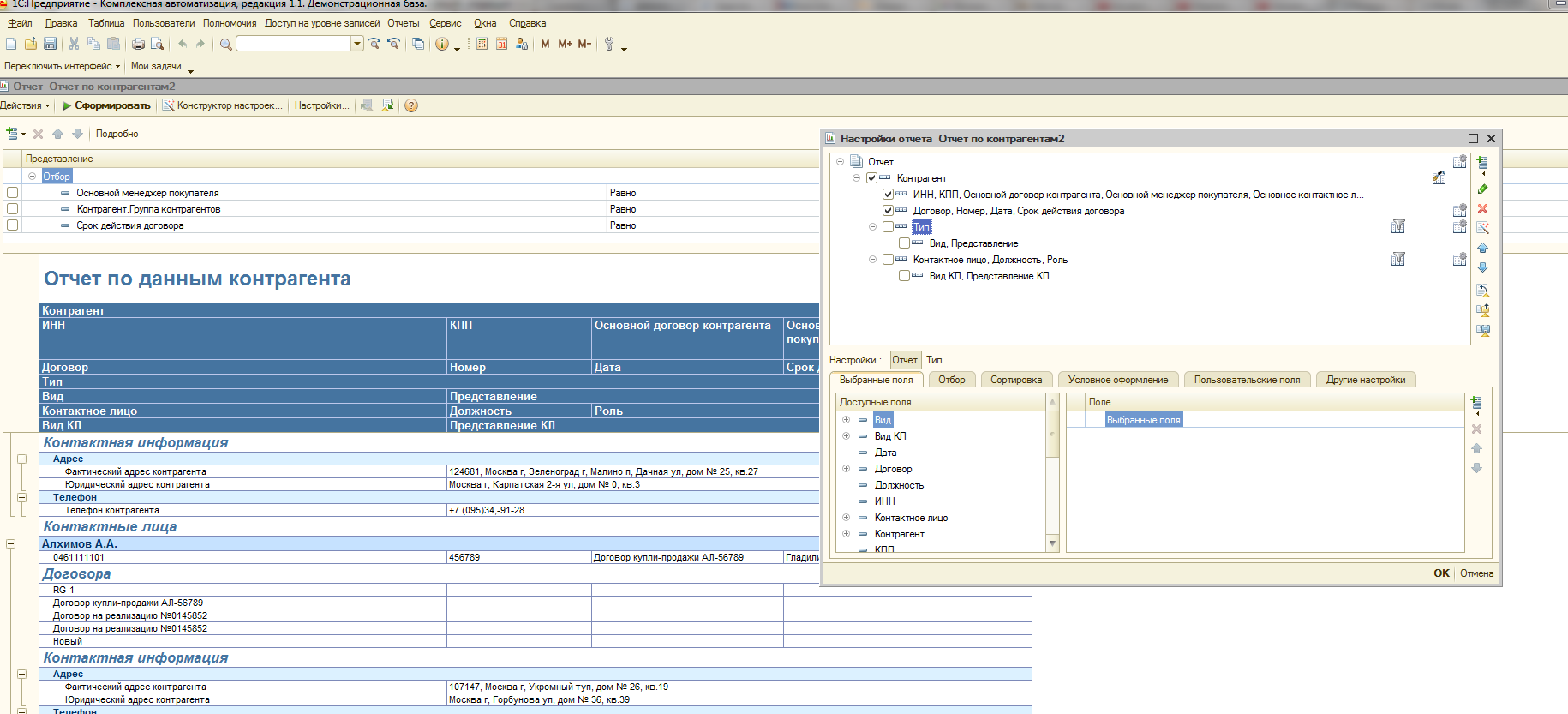1568x714 pixels.
Task: Click the settings gear icon on Отчет row
Action: [1459, 162]
